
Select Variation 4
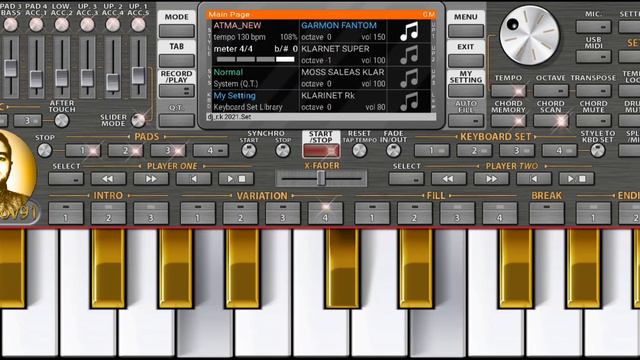325,213
